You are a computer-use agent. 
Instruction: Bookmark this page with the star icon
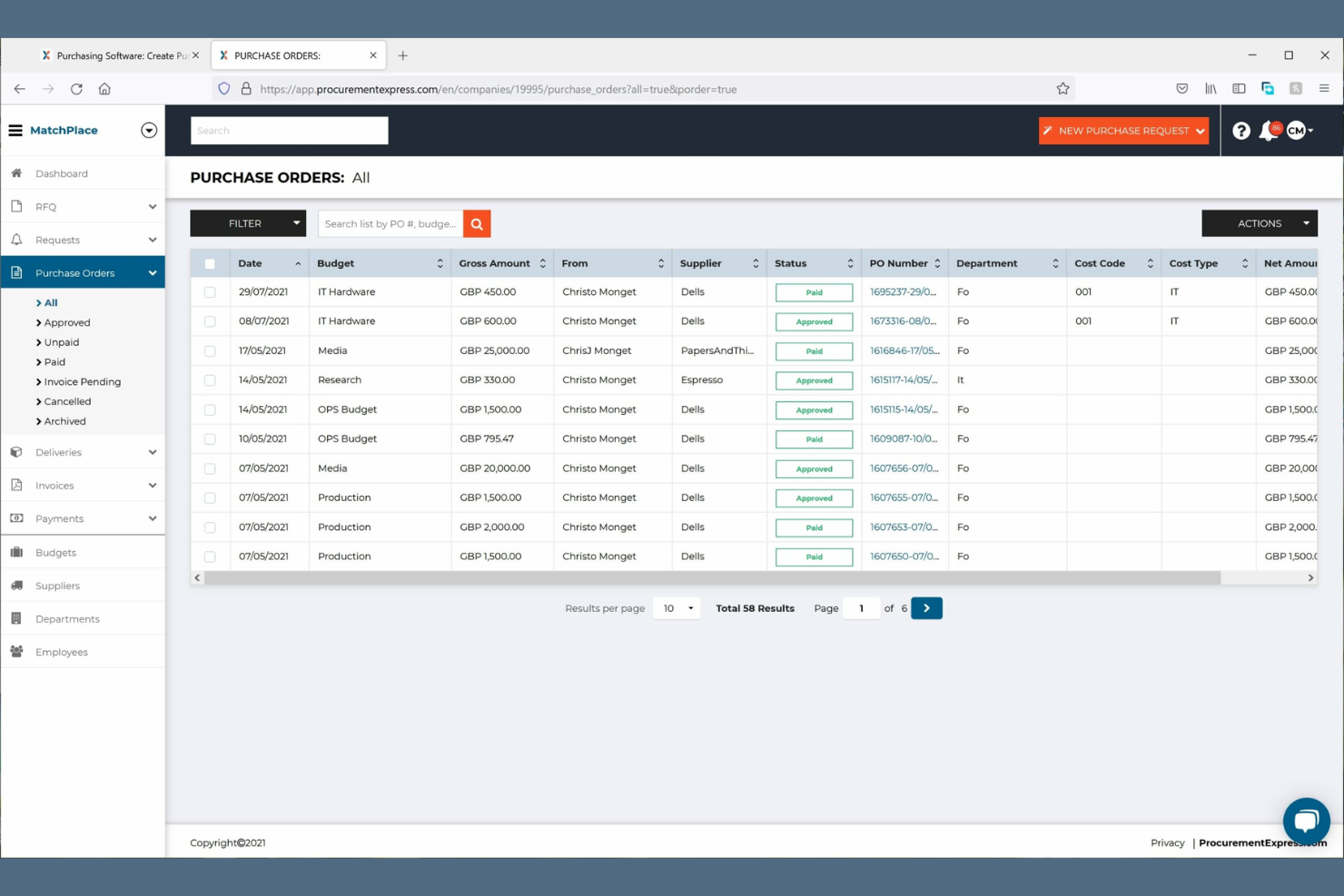coord(1062,89)
